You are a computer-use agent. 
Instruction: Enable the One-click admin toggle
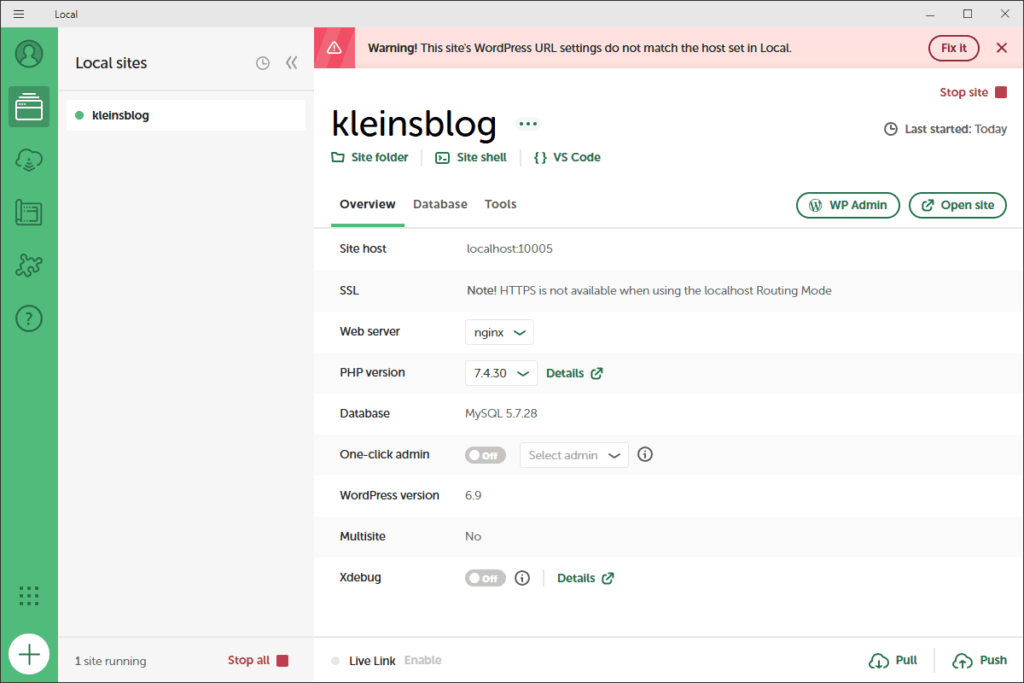pos(485,455)
